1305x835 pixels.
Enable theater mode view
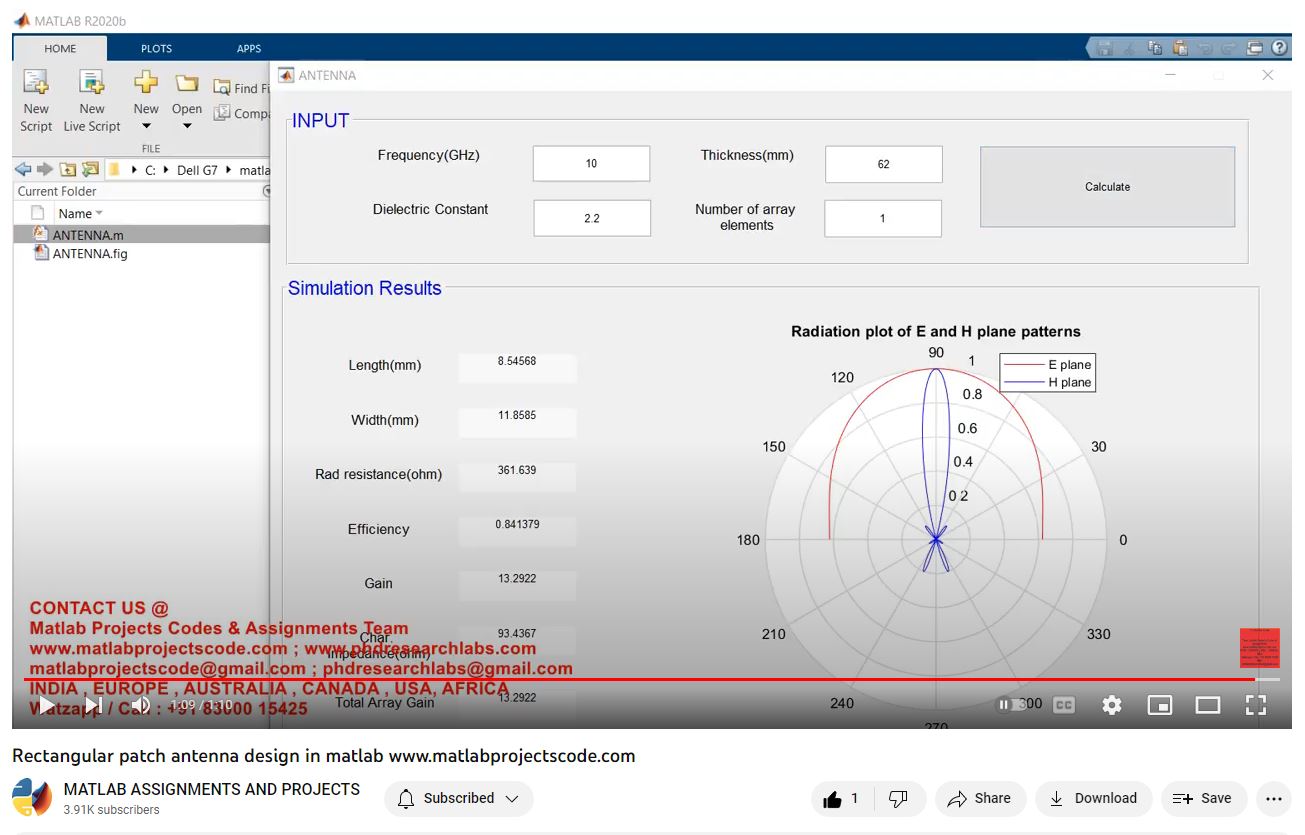(1208, 705)
